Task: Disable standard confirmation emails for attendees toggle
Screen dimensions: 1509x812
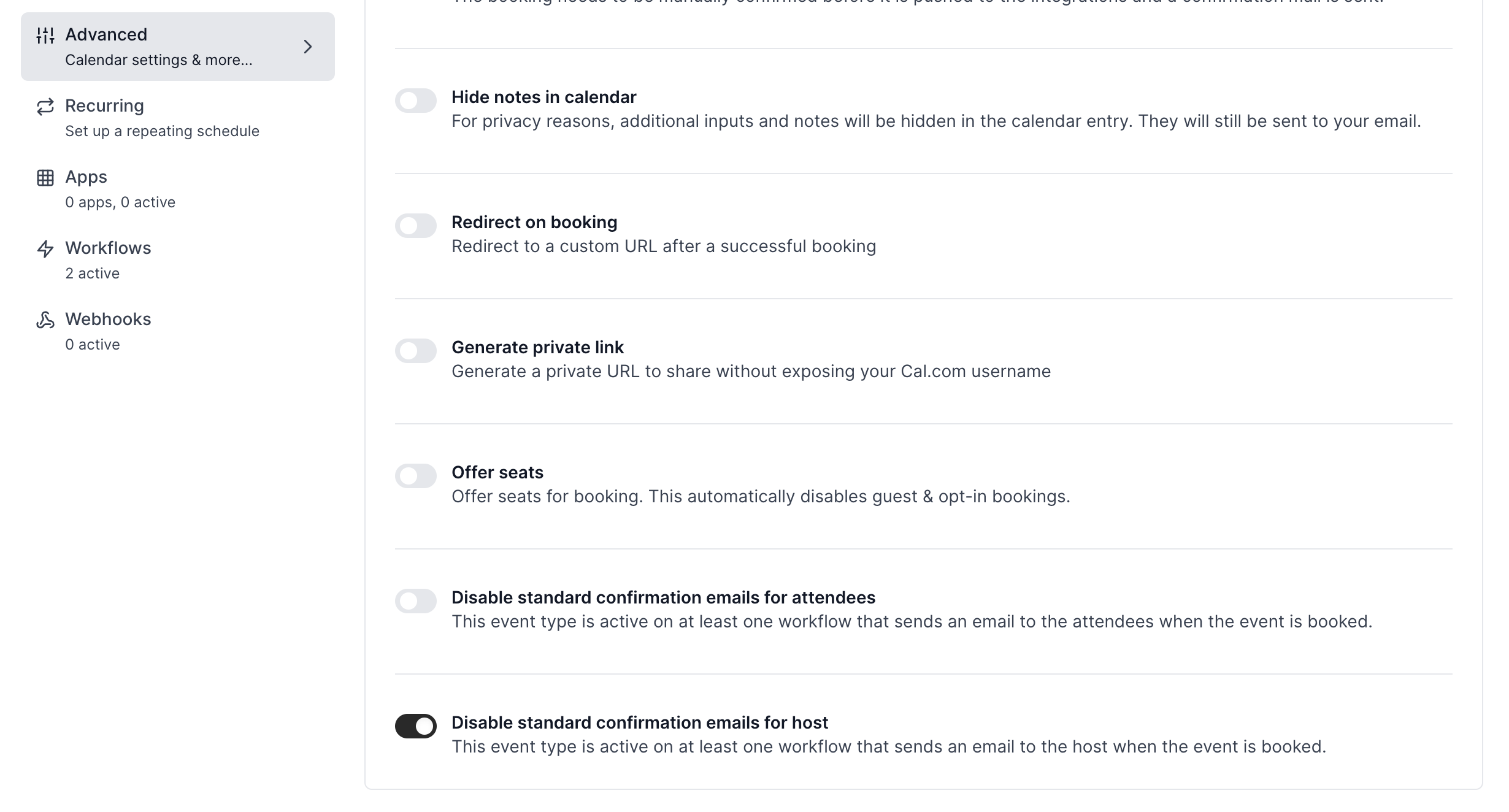Action: pyautogui.click(x=416, y=601)
